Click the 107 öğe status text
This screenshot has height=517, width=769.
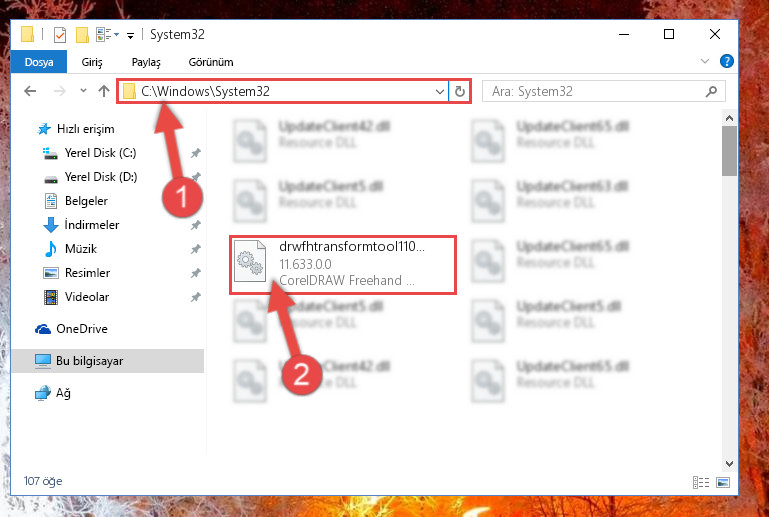[43, 481]
